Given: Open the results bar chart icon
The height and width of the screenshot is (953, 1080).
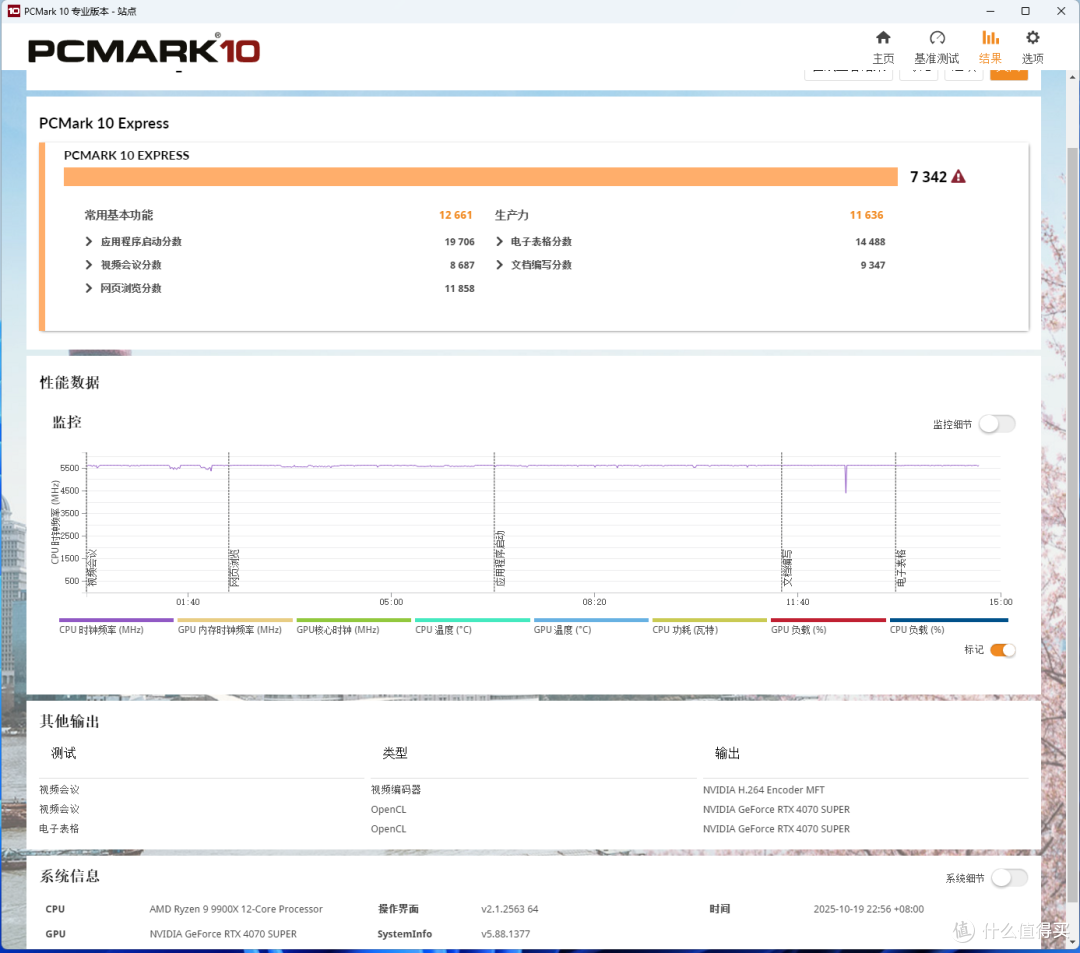Looking at the screenshot, I should coord(990,47).
